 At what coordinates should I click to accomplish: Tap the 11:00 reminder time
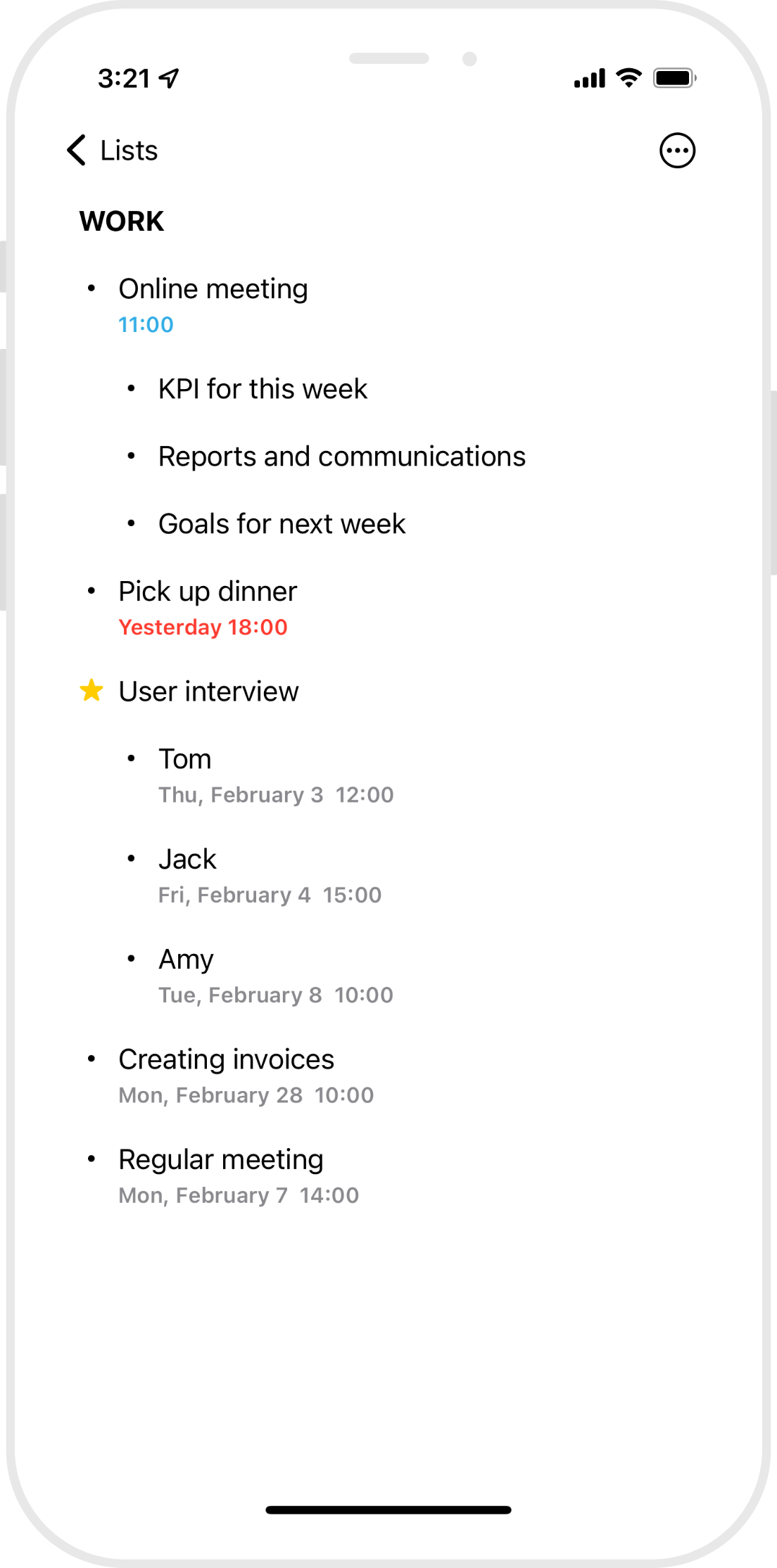click(146, 324)
